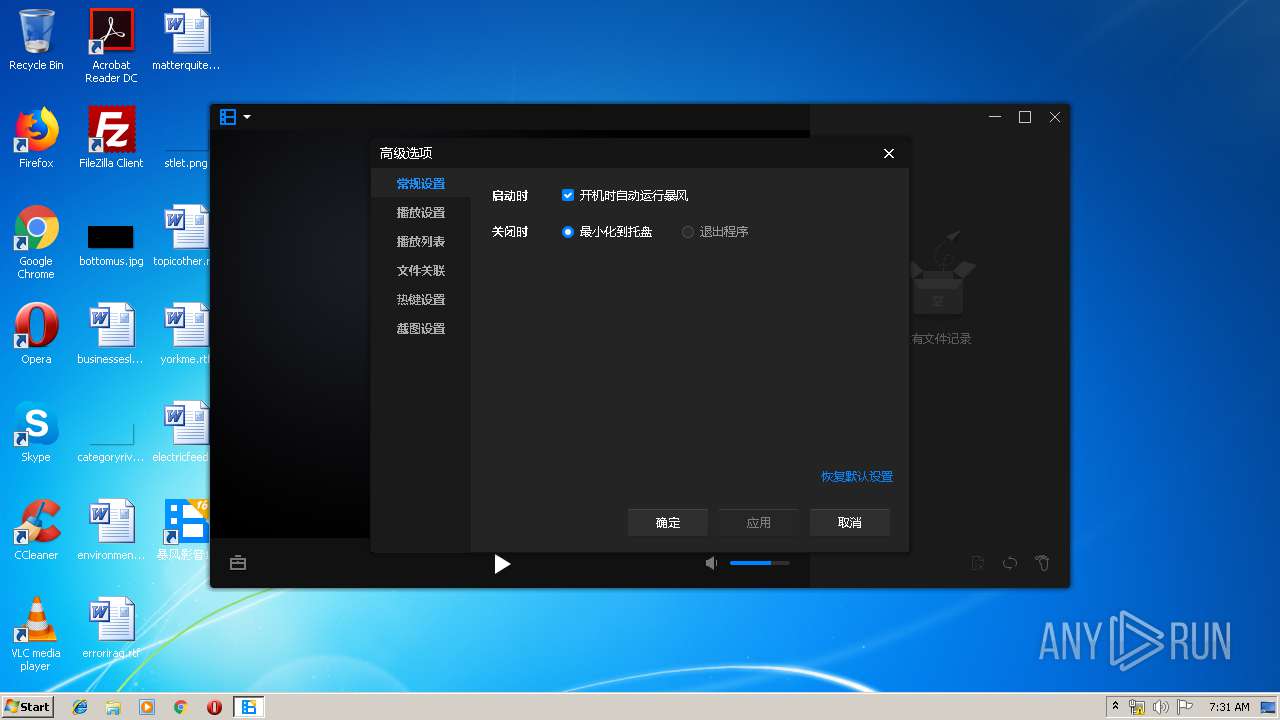Confirm with the 确定 button
The width and height of the screenshot is (1280, 720).
668,523
